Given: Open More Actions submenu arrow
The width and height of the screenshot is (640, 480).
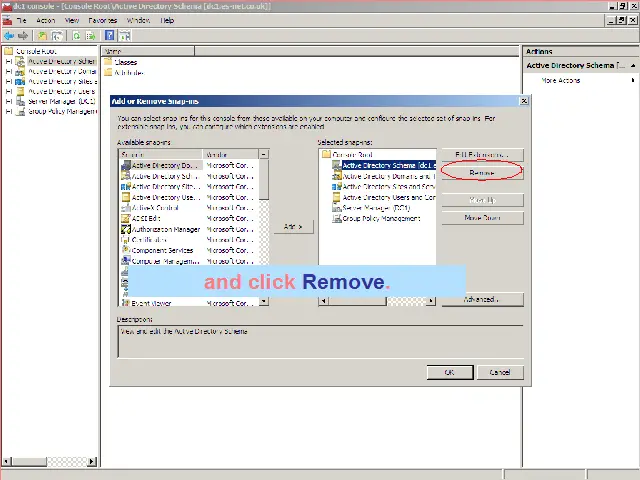Looking at the screenshot, I should pos(633,80).
